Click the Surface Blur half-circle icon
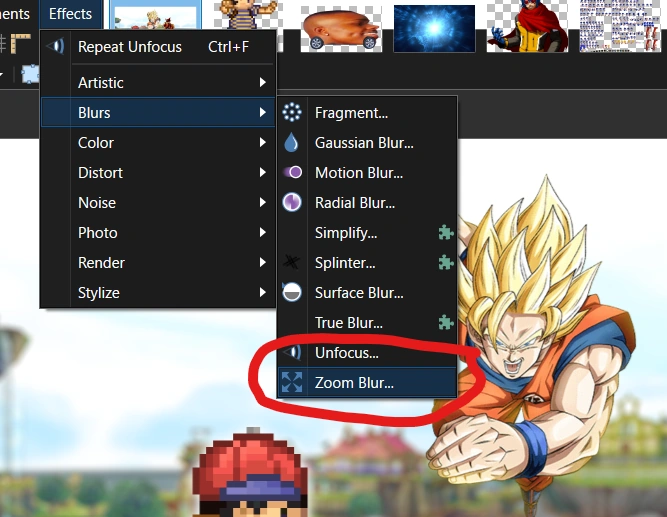Viewport: 667px width, 517px height. click(292, 292)
